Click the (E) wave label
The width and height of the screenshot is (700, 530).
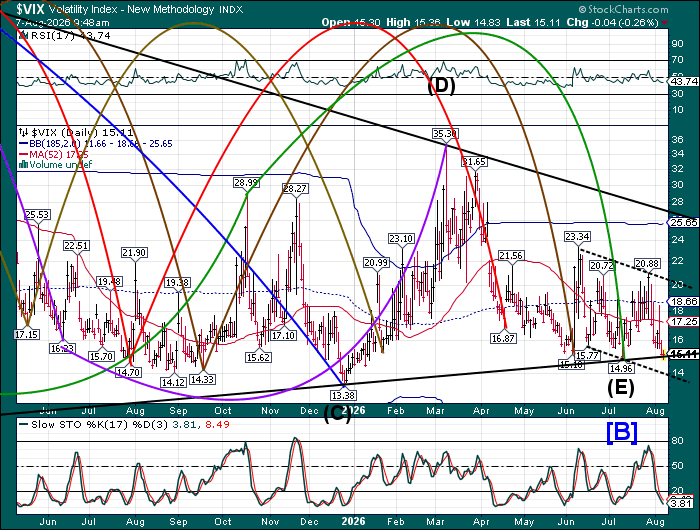pyautogui.click(x=621, y=387)
